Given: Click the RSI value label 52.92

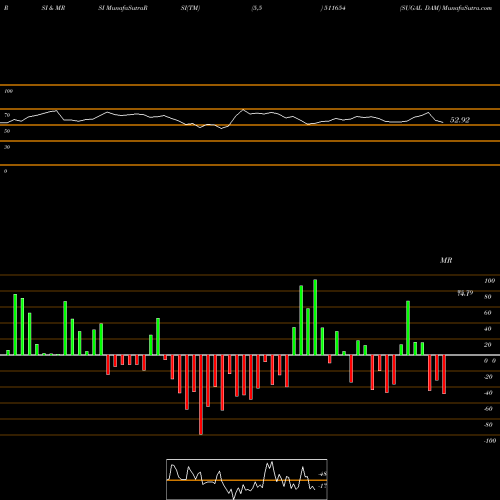Looking at the screenshot, I should click(x=460, y=120).
